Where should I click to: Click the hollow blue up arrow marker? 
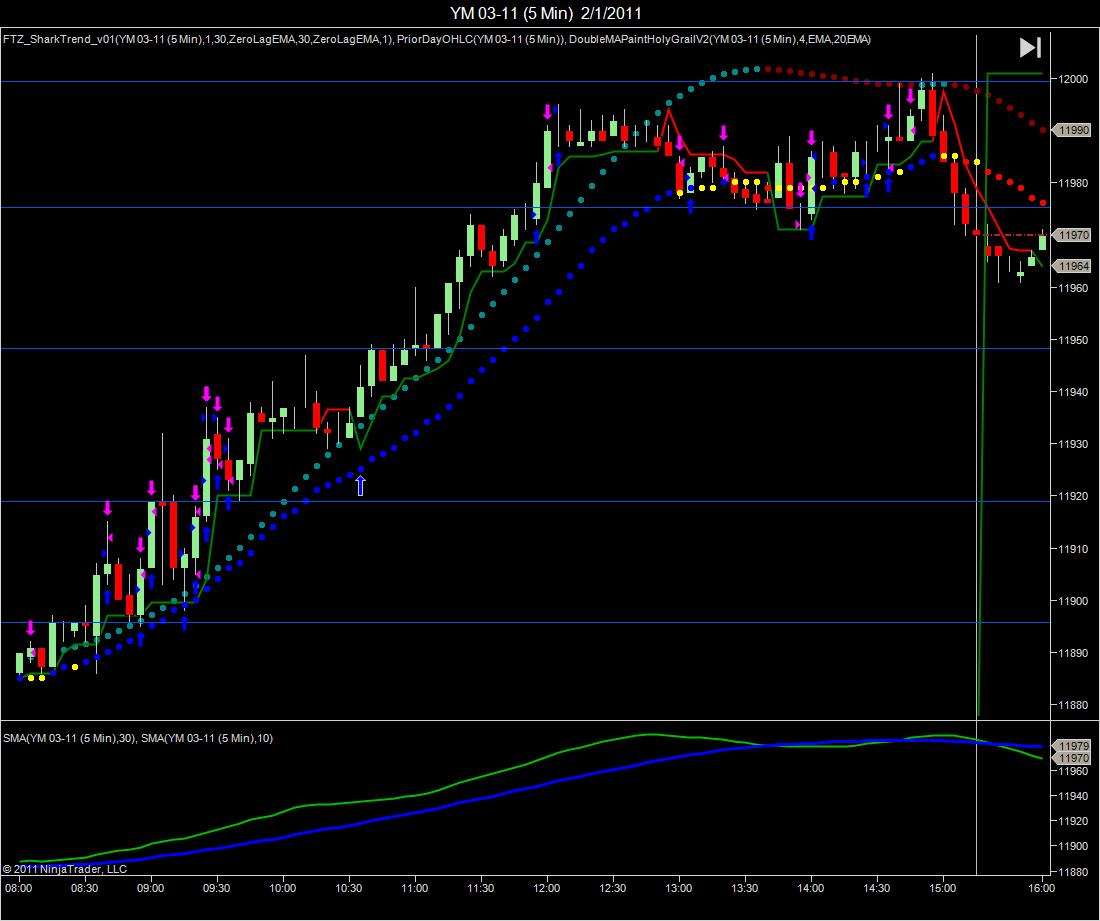[x=361, y=485]
